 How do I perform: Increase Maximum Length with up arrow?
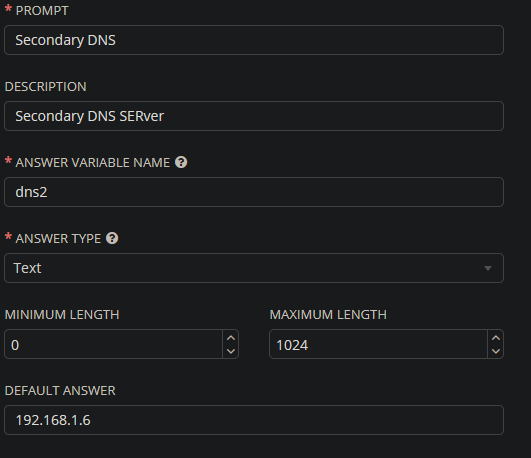(x=496, y=338)
